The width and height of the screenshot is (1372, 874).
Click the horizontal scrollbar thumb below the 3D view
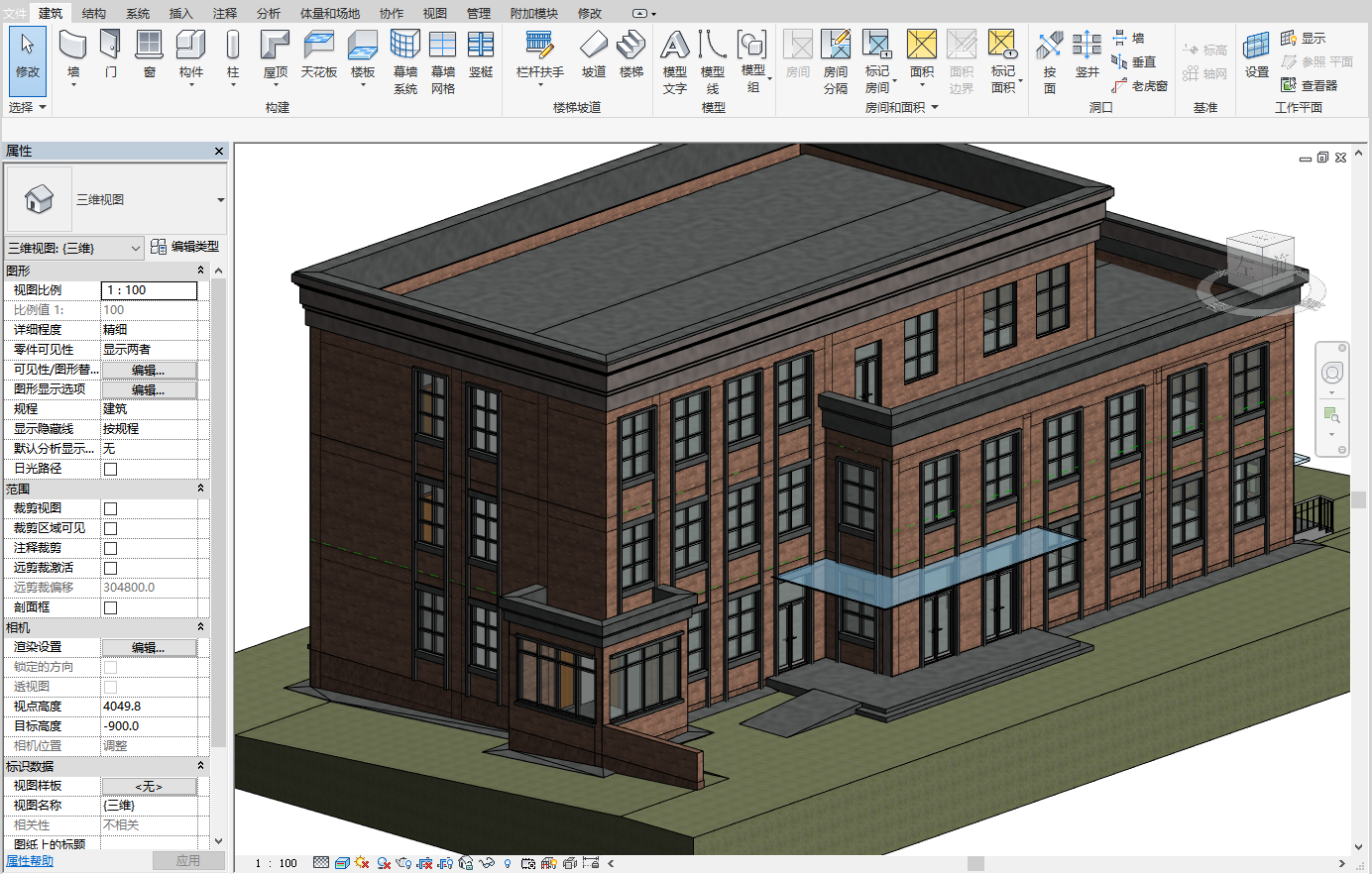point(975,863)
